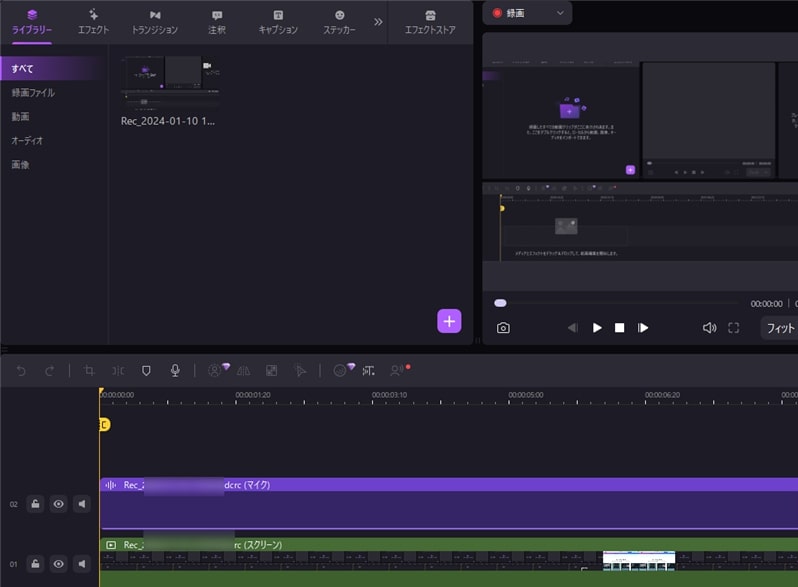Screen dimensions: 798x587
Task: Open the 録画 recording dropdown
Action: pyautogui.click(x=527, y=13)
